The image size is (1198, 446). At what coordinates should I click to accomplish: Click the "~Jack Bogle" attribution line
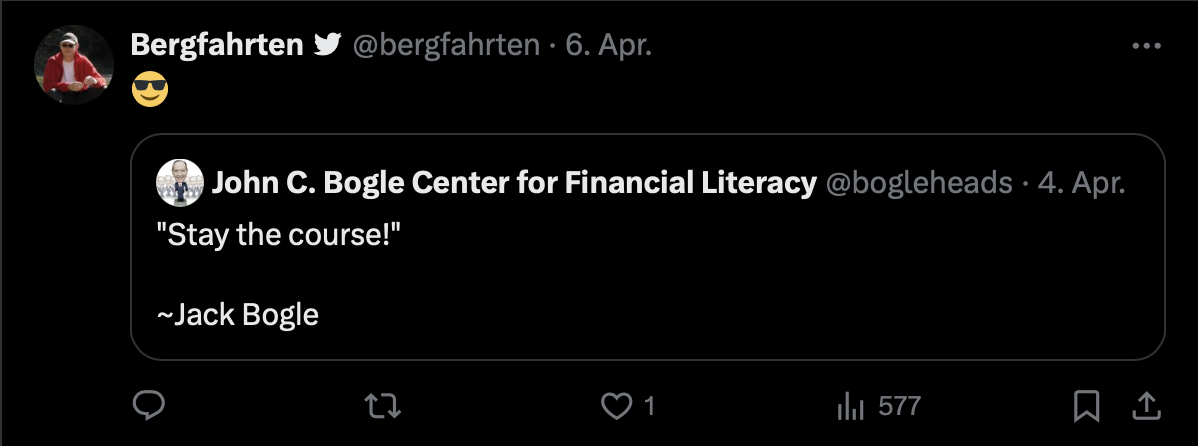click(x=238, y=315)
